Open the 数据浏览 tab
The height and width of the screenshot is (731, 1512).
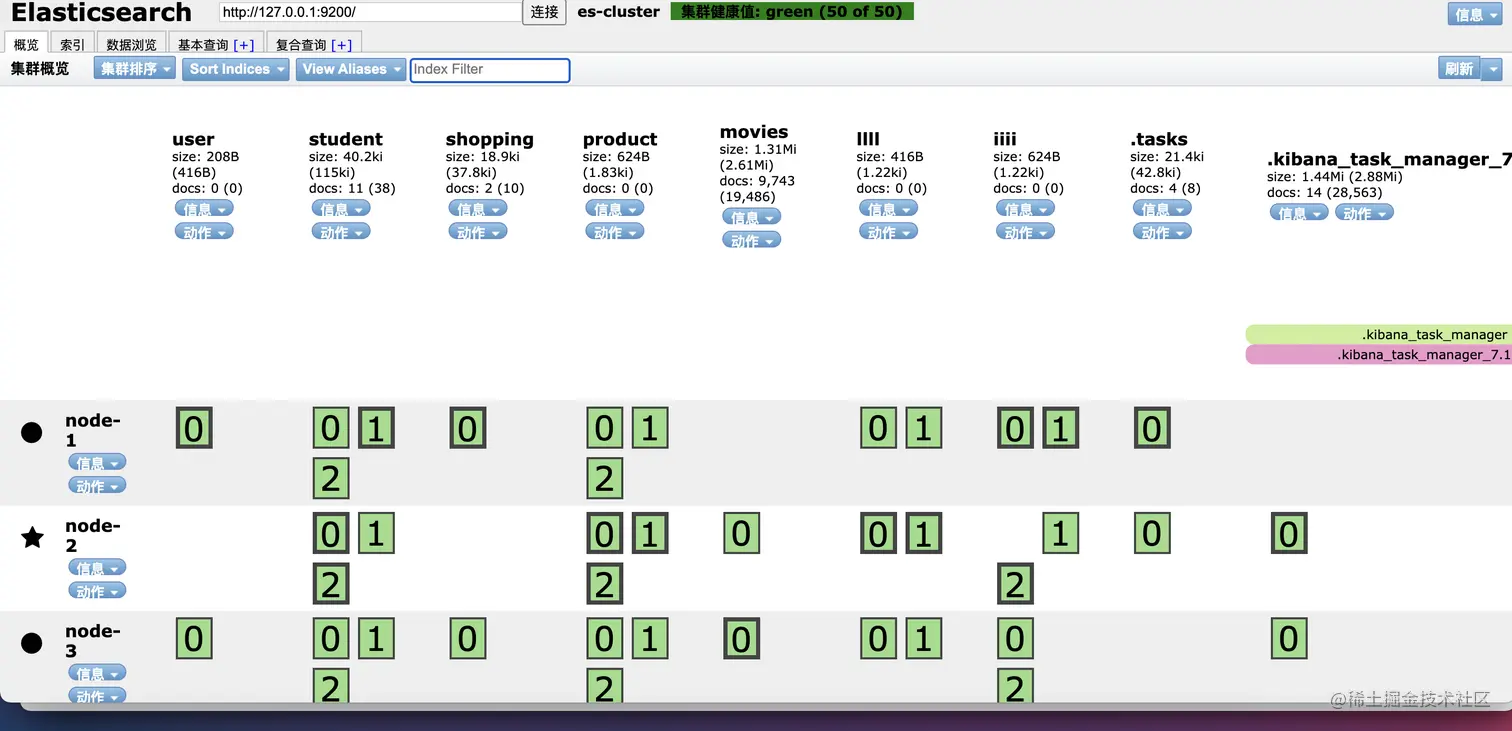pos(131,45)
